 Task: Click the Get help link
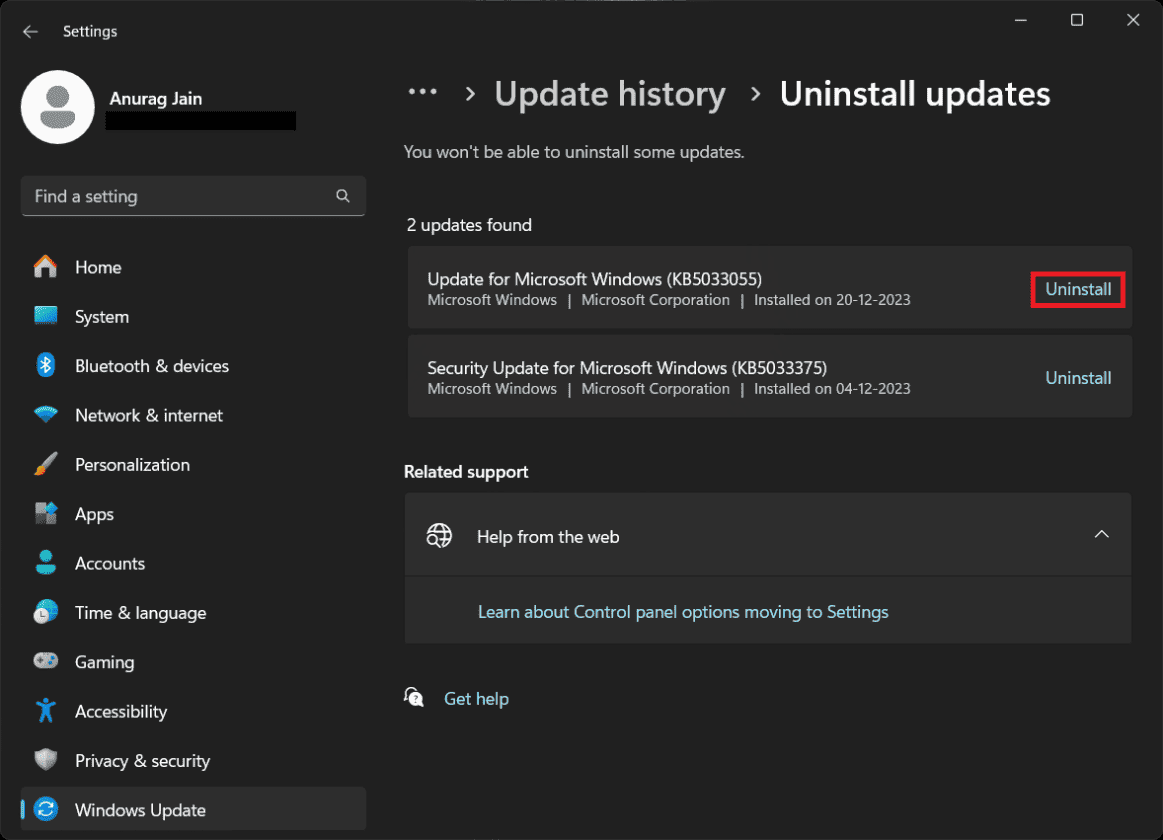tap(476, 698)
